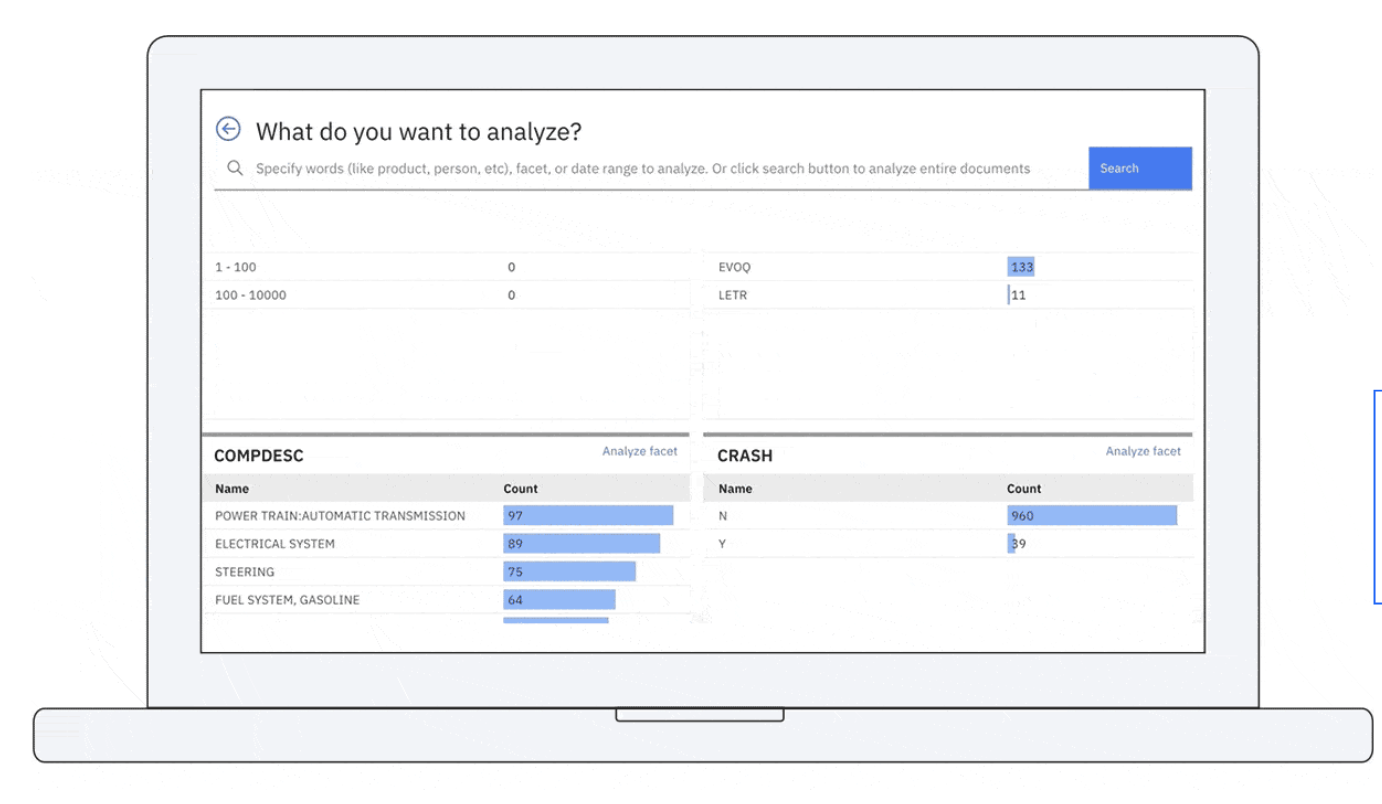
Task: Click the magnifying glass search icon
Action: click(235, 168)
